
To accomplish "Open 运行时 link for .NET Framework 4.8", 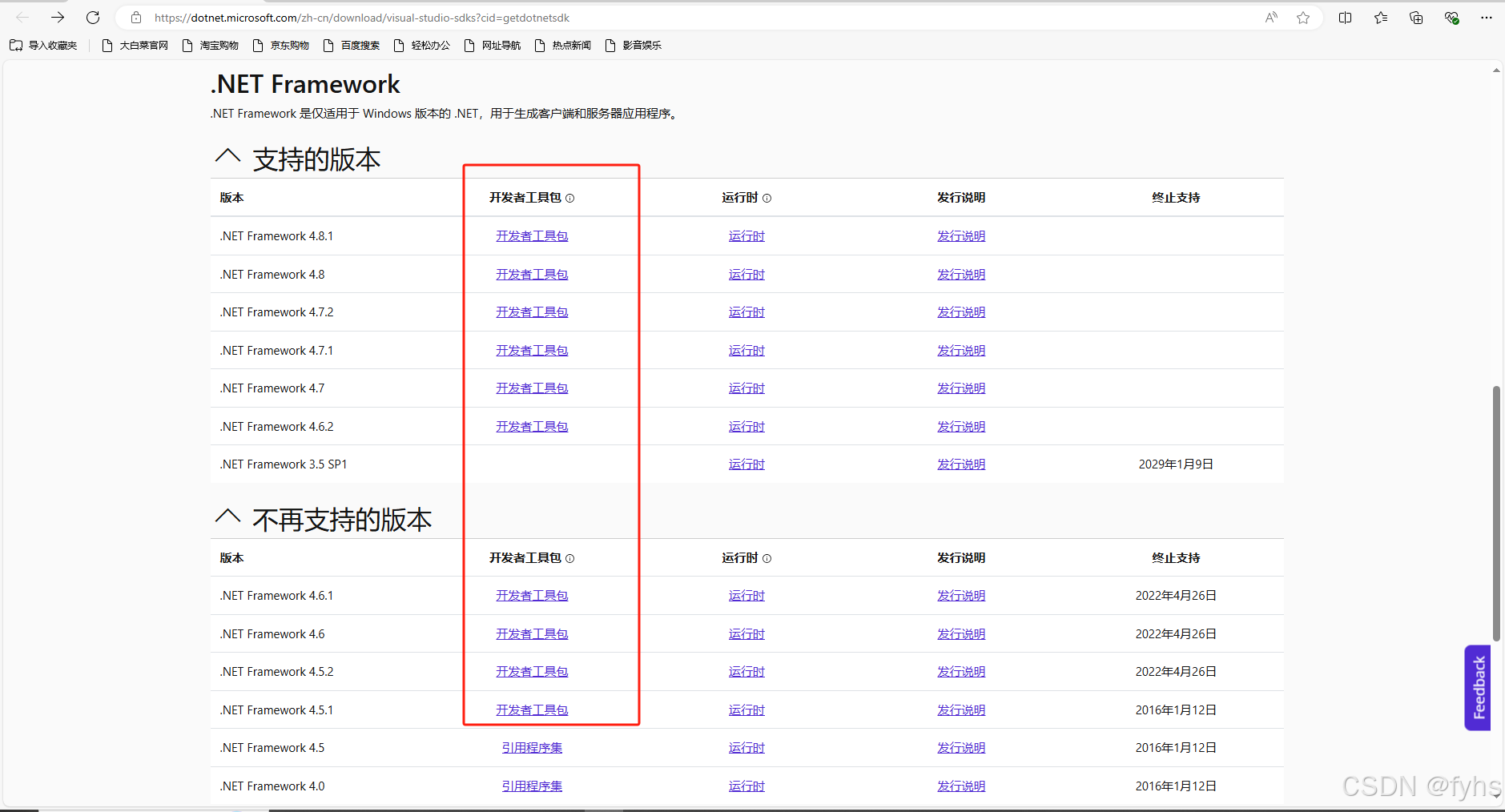I will pos(746,275).
